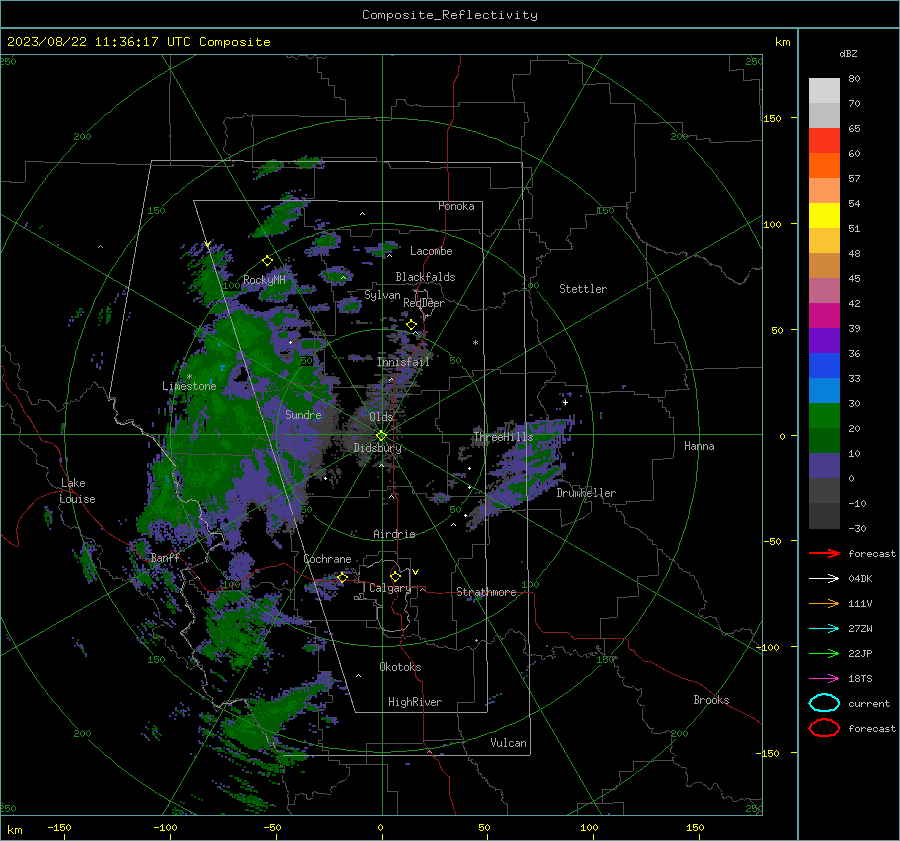Click the Brooks city label
This screenshot has height=841, width=900.
click(711, 700)
